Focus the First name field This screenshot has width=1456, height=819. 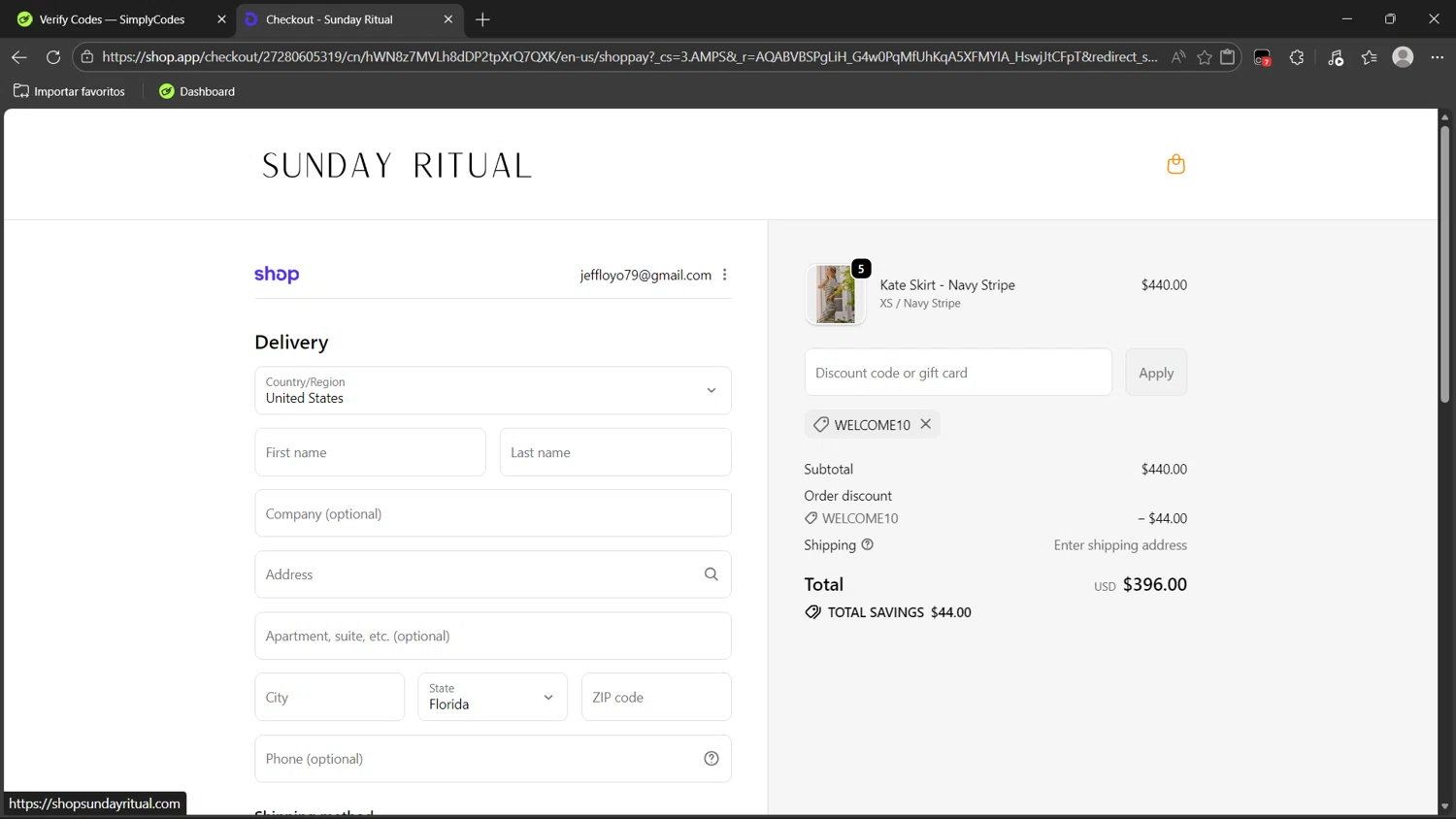[370, 452]
